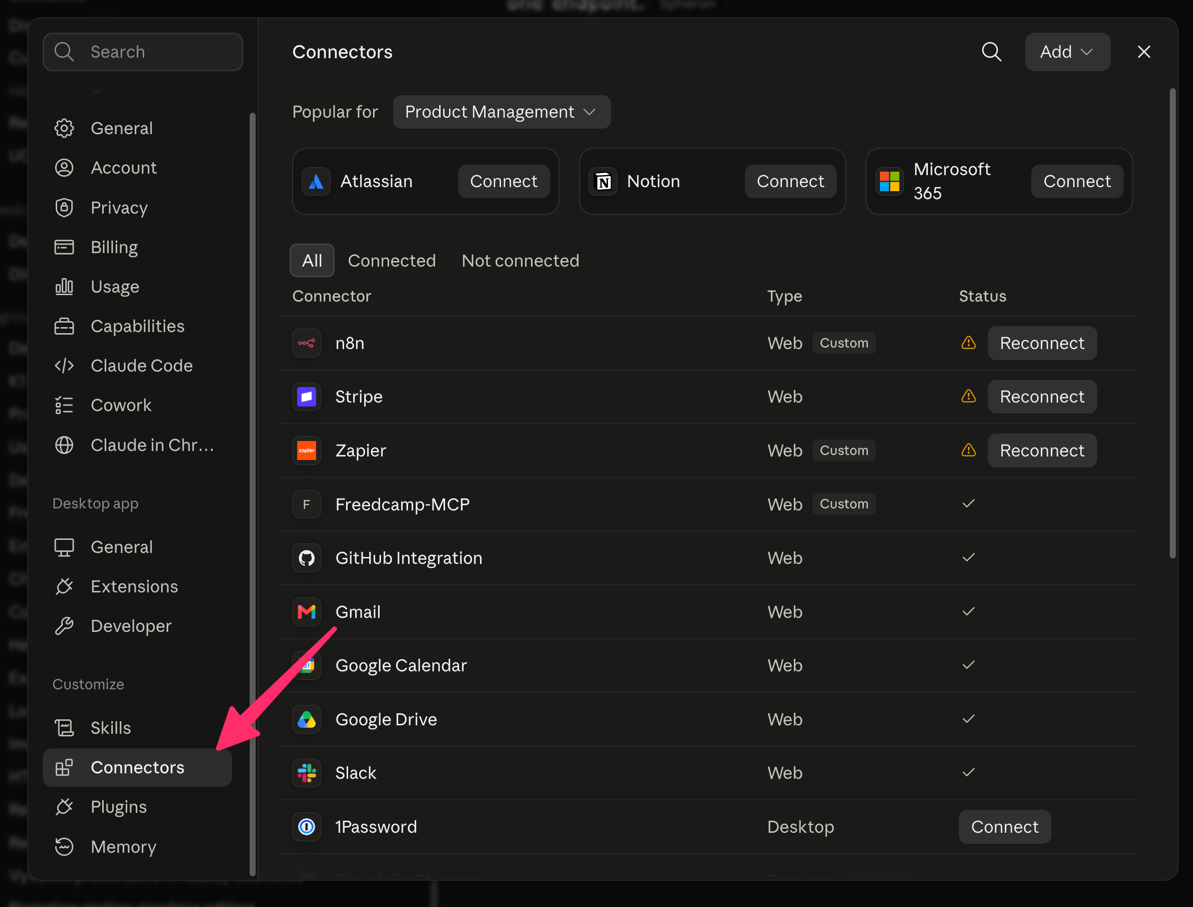Switch to the Connected filter tab
The image size is (1193, 907).
pyautogui.click(x=392, y=261)
